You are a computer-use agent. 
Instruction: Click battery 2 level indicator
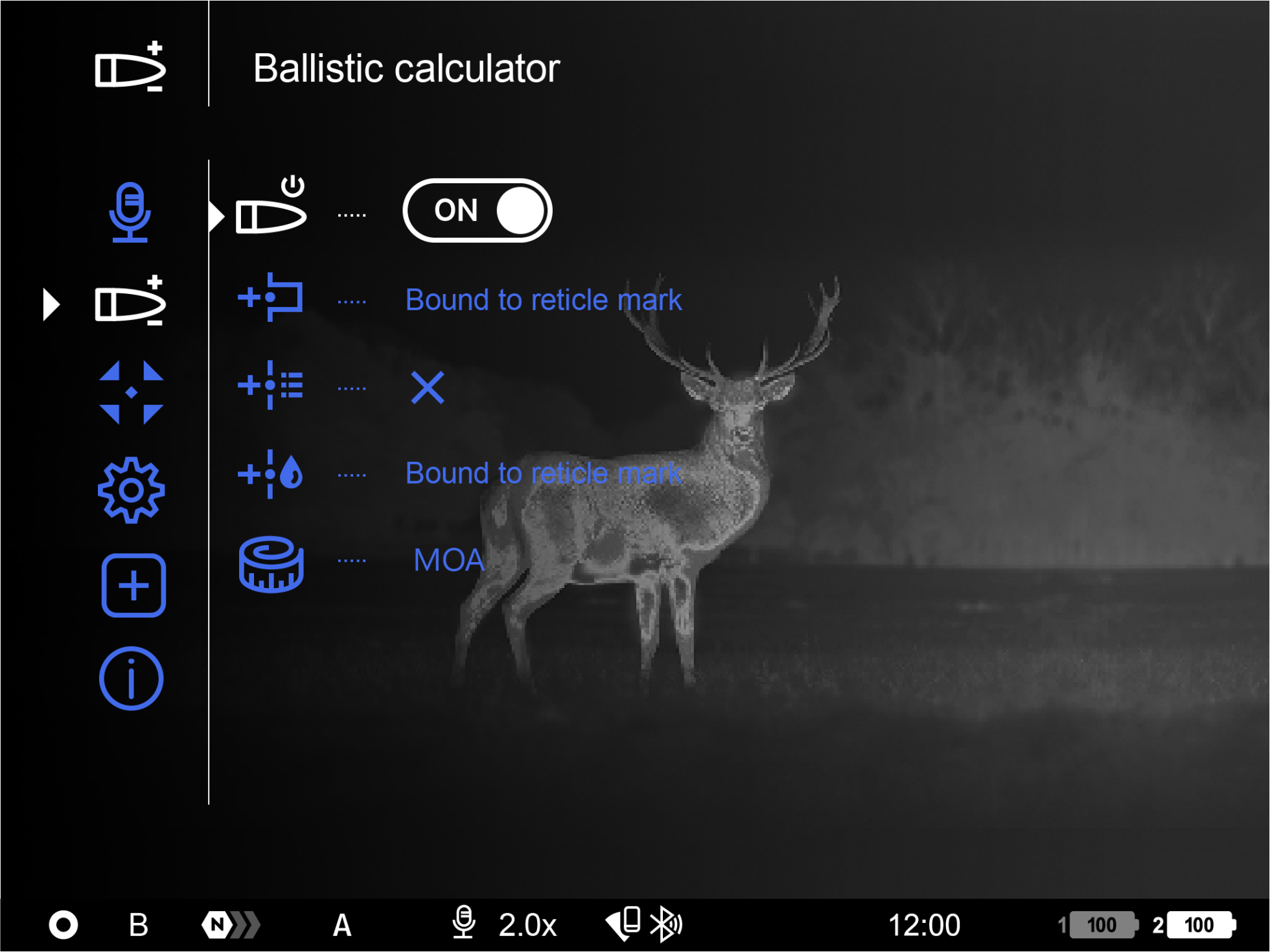click(1199, 925)
